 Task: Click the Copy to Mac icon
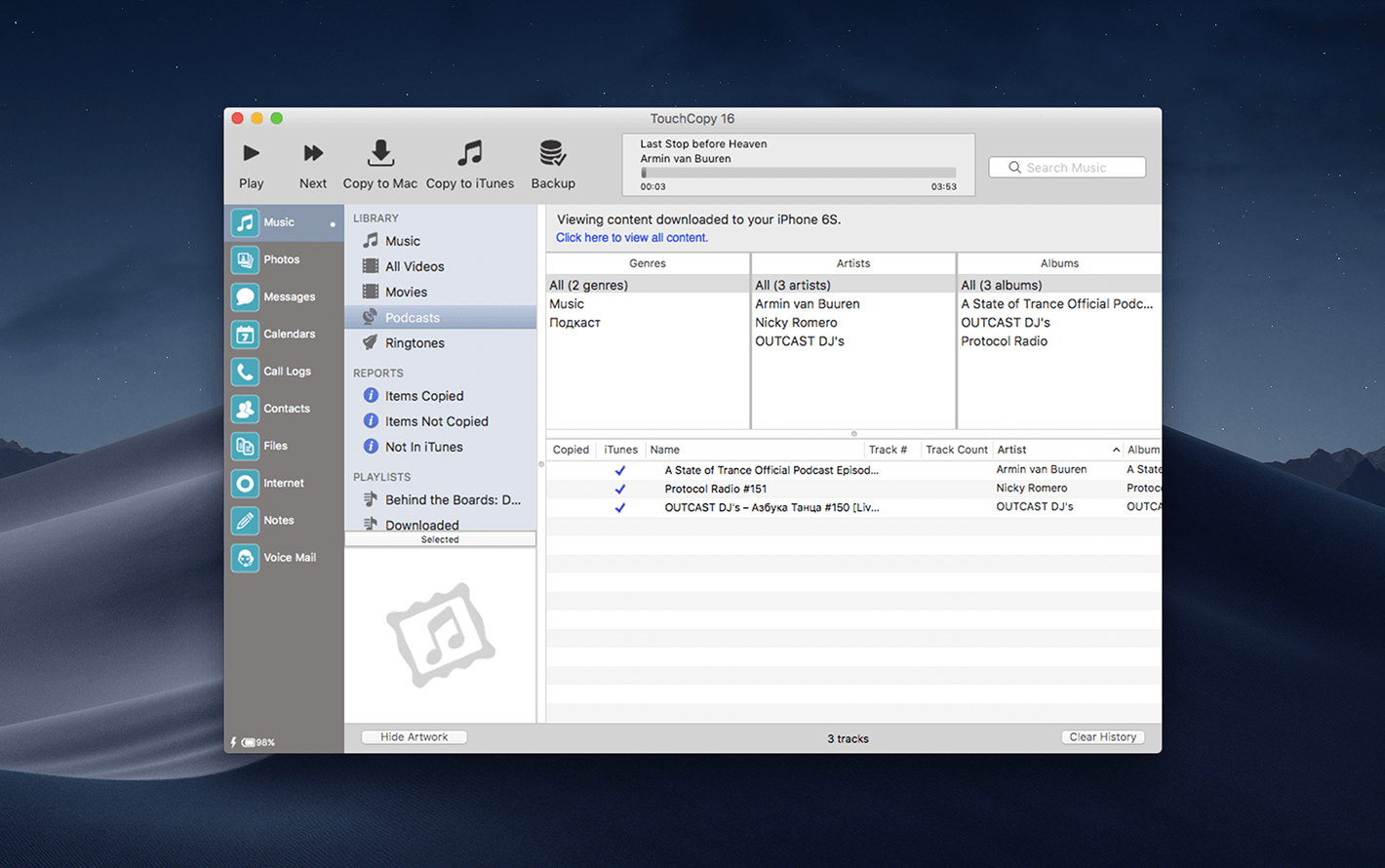379,154
